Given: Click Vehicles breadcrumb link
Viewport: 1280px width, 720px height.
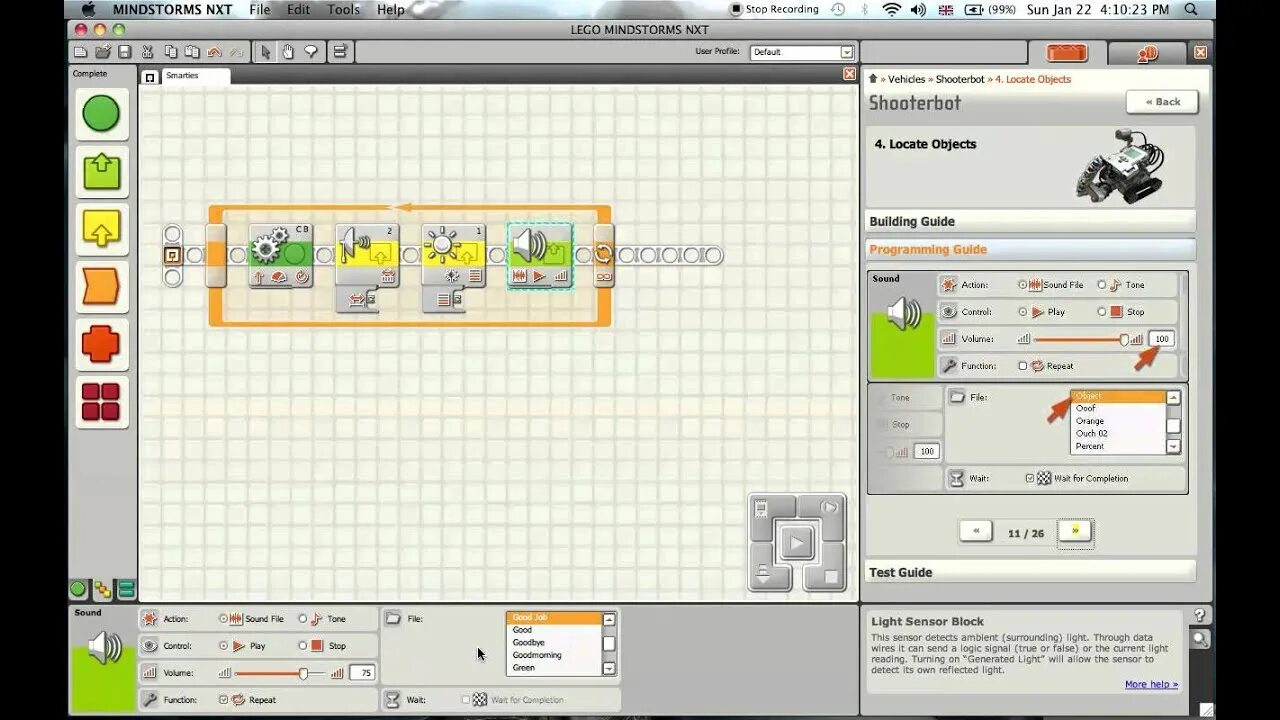Looking at the screenshot, I should (x=907, y=79).
